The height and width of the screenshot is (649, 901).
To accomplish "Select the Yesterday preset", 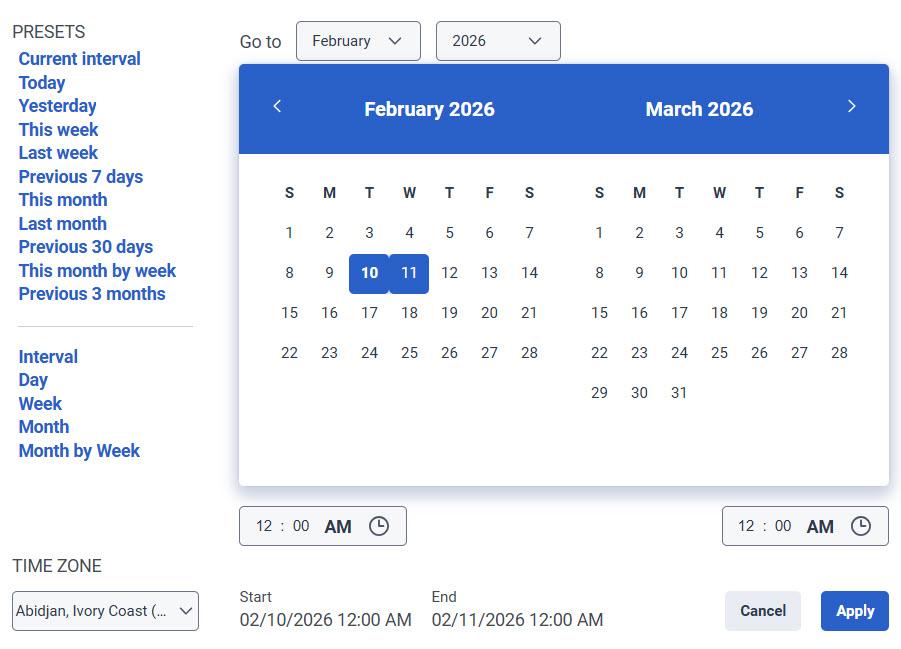I will [57, 105].
